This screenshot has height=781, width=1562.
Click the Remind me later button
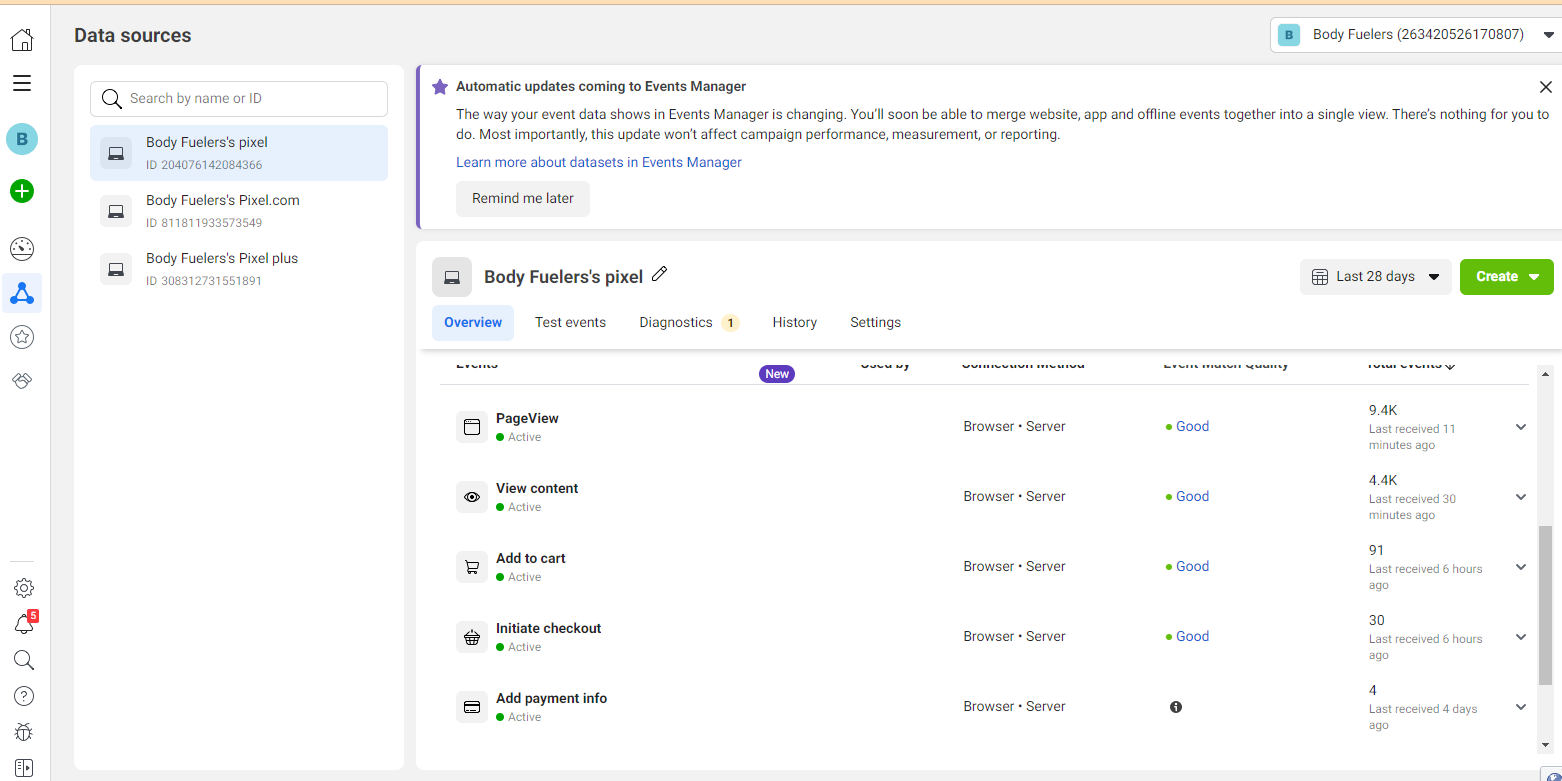tap(523, 199)
